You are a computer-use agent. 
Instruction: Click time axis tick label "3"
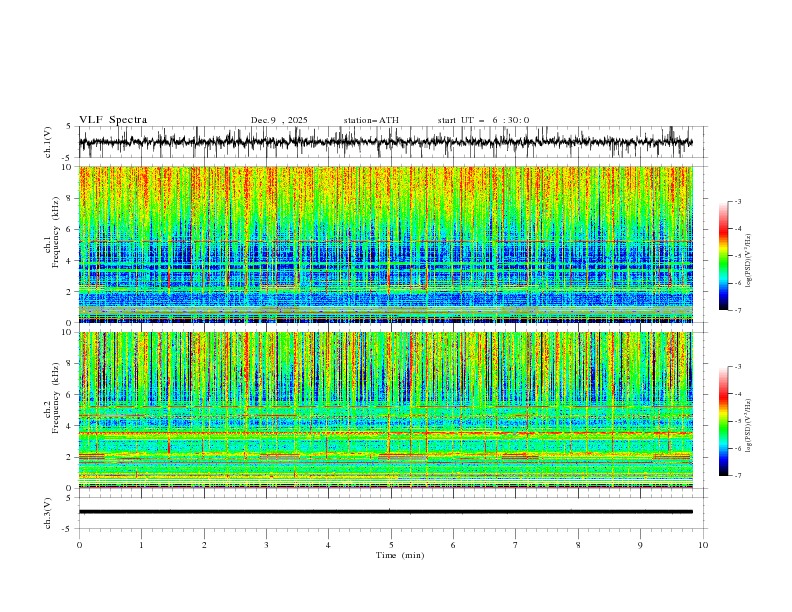coord(266,545)
